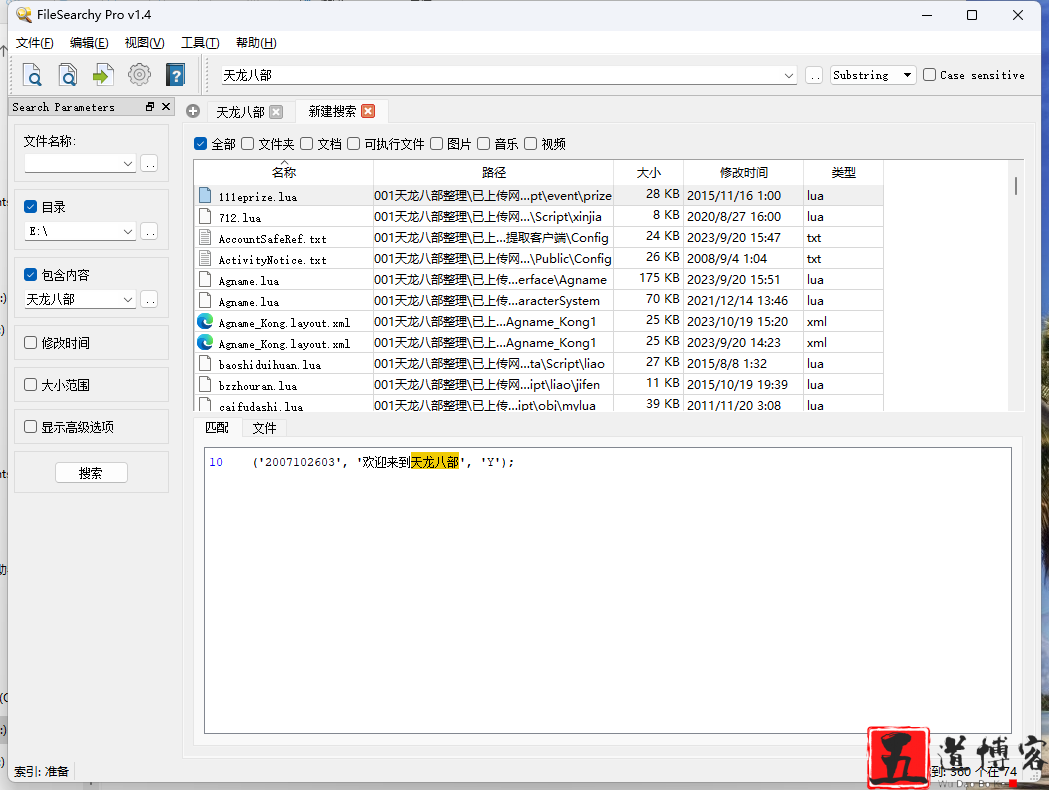
Task: Enable the 视频 filter checkbox
Action: 531,143
